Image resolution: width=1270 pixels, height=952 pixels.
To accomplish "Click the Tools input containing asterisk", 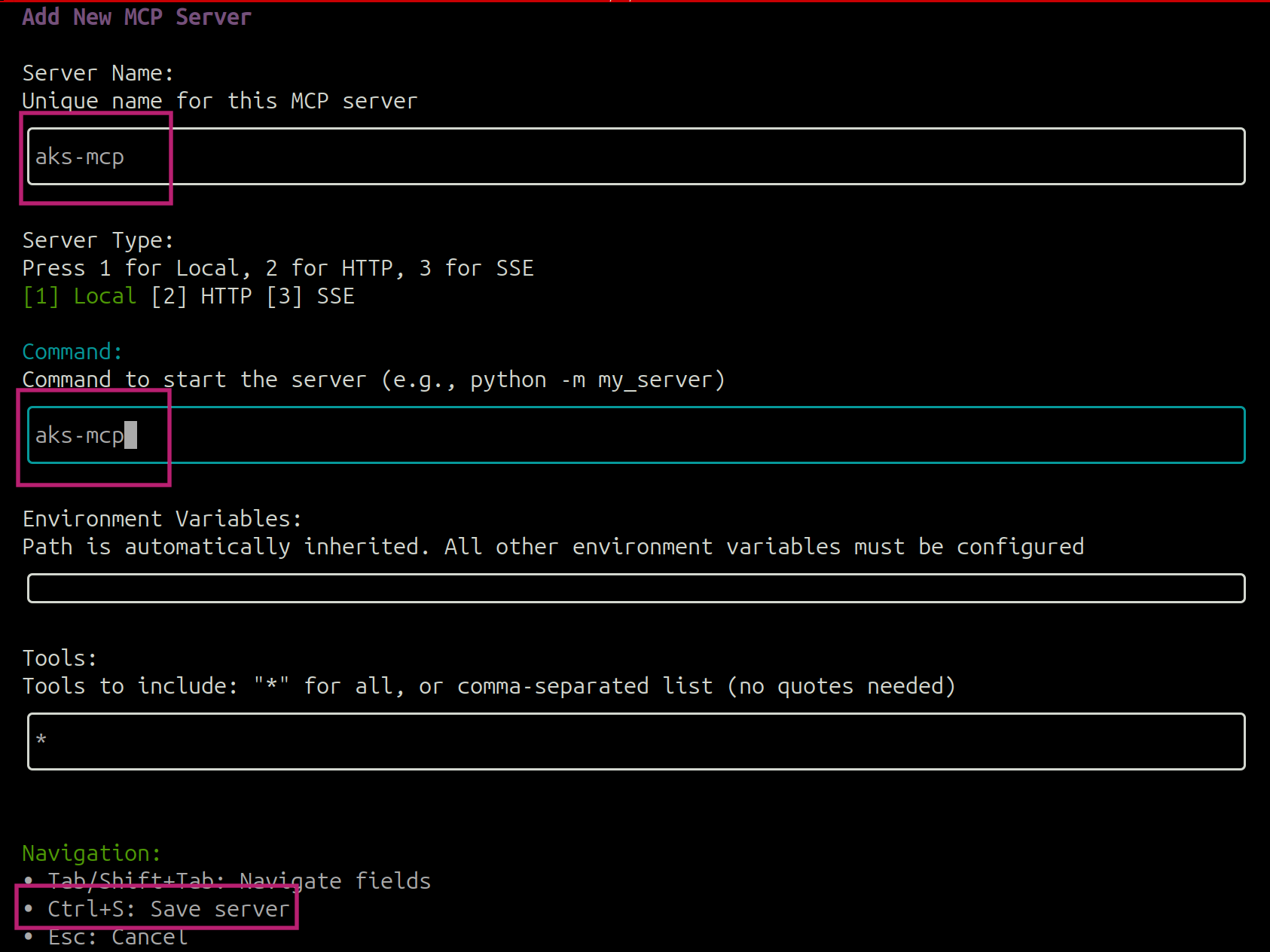I will (301, 741).
